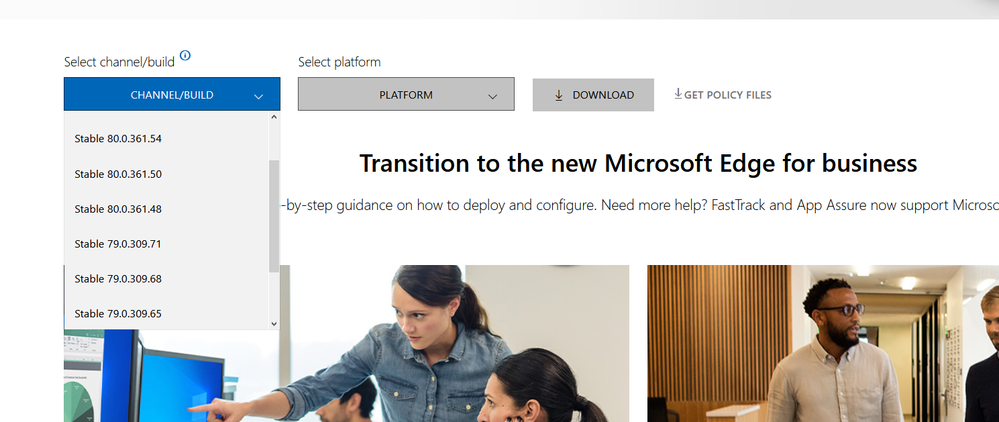
Task: Click the Select channel/build label
Action: coord(119,62)
